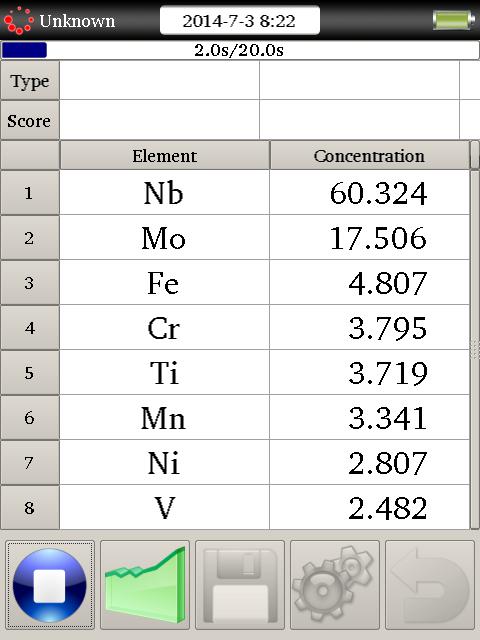Select the Ti element cell
480x640 pixels.
click(164, 373)
